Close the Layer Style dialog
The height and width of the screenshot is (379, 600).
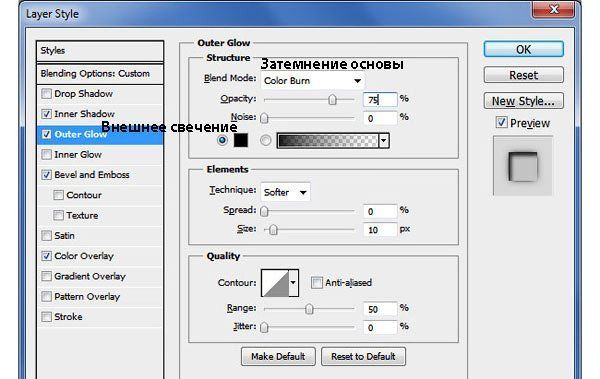pos(553,9)
